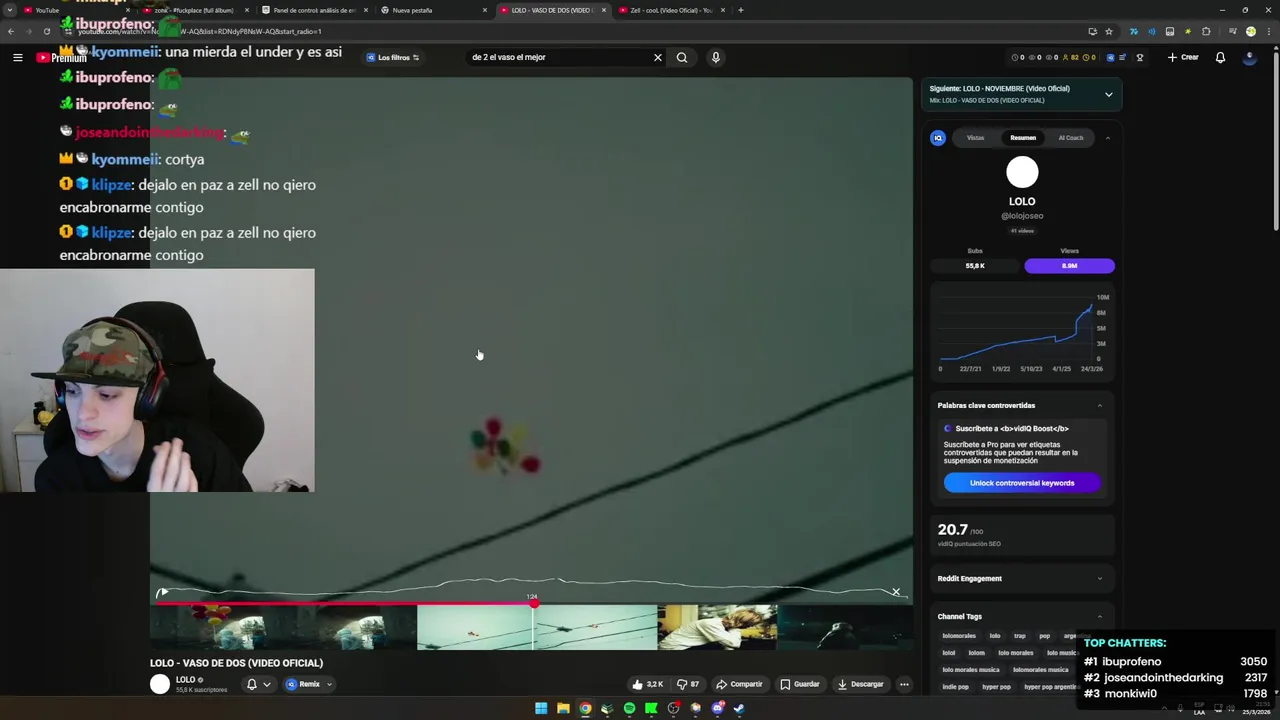Click the red progress bar scrubber handle
1280x720 pixels.
(534, 602)
